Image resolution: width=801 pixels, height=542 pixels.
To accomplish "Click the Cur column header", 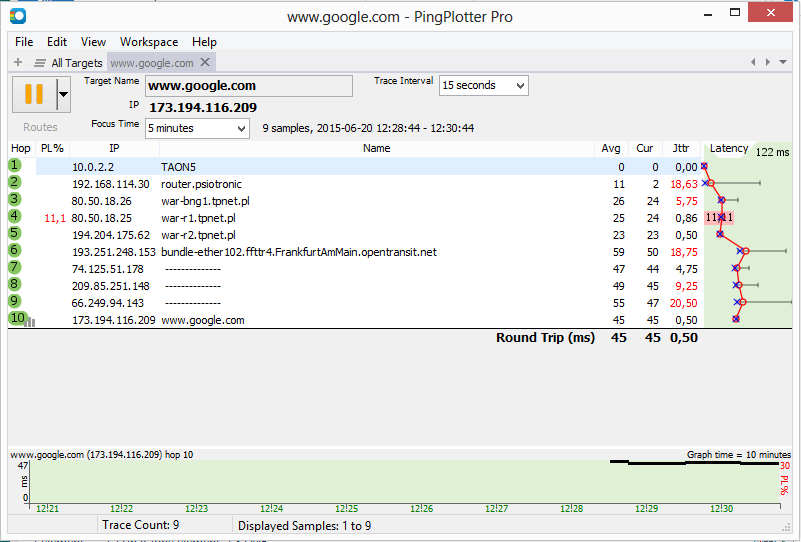I will pos(645,148).
